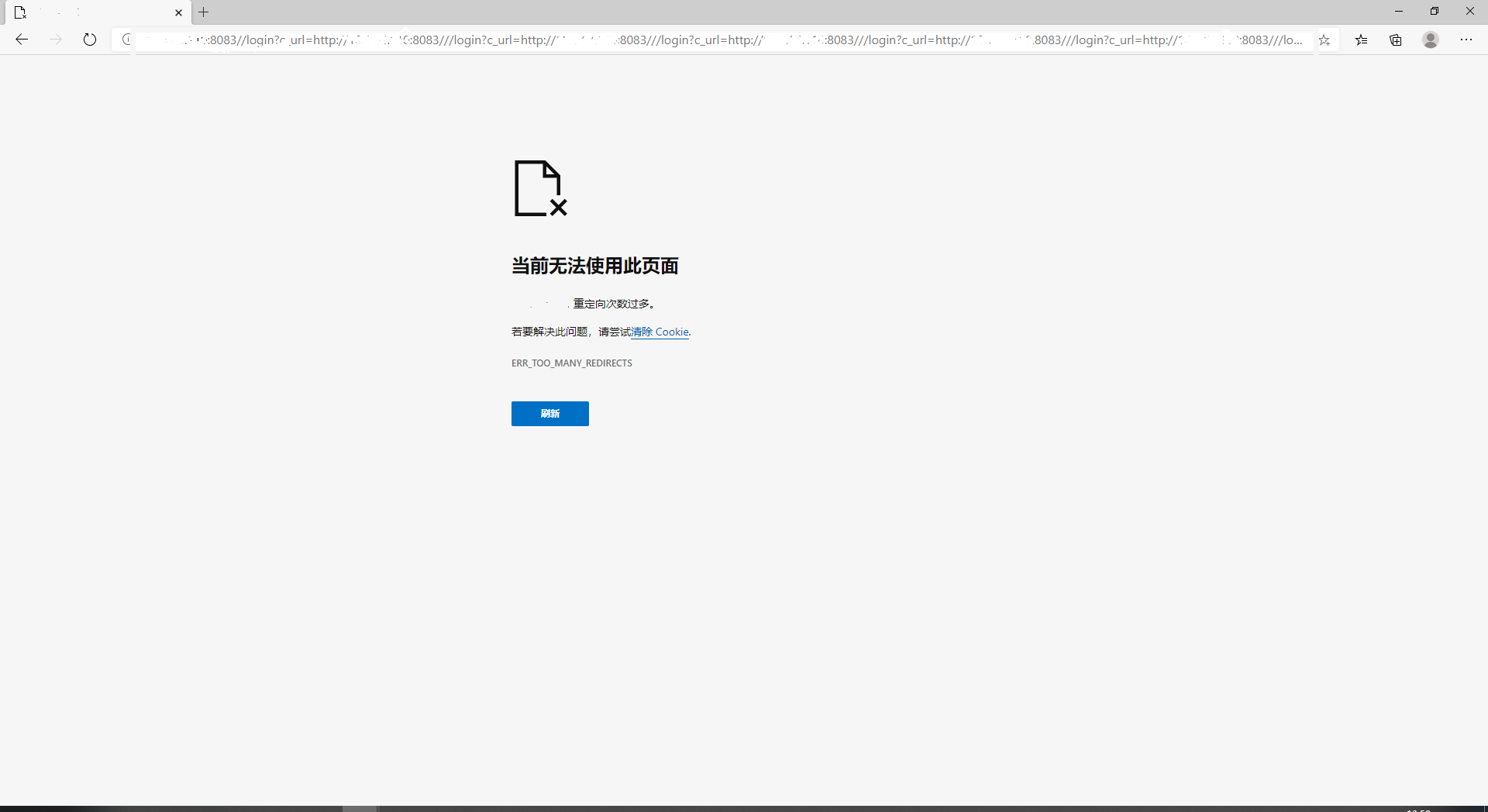View site information via the address bar icon
This screenshot has width=1488, height=812.
pos(126,40)
